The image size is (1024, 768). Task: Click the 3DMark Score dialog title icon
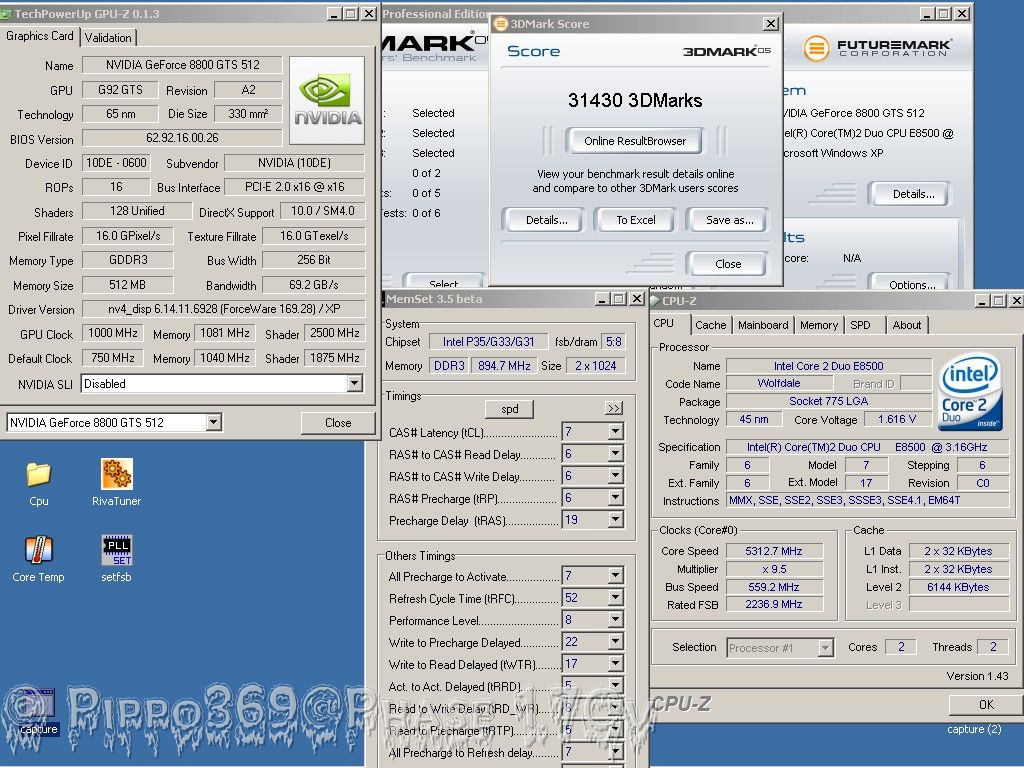(501, 24)
